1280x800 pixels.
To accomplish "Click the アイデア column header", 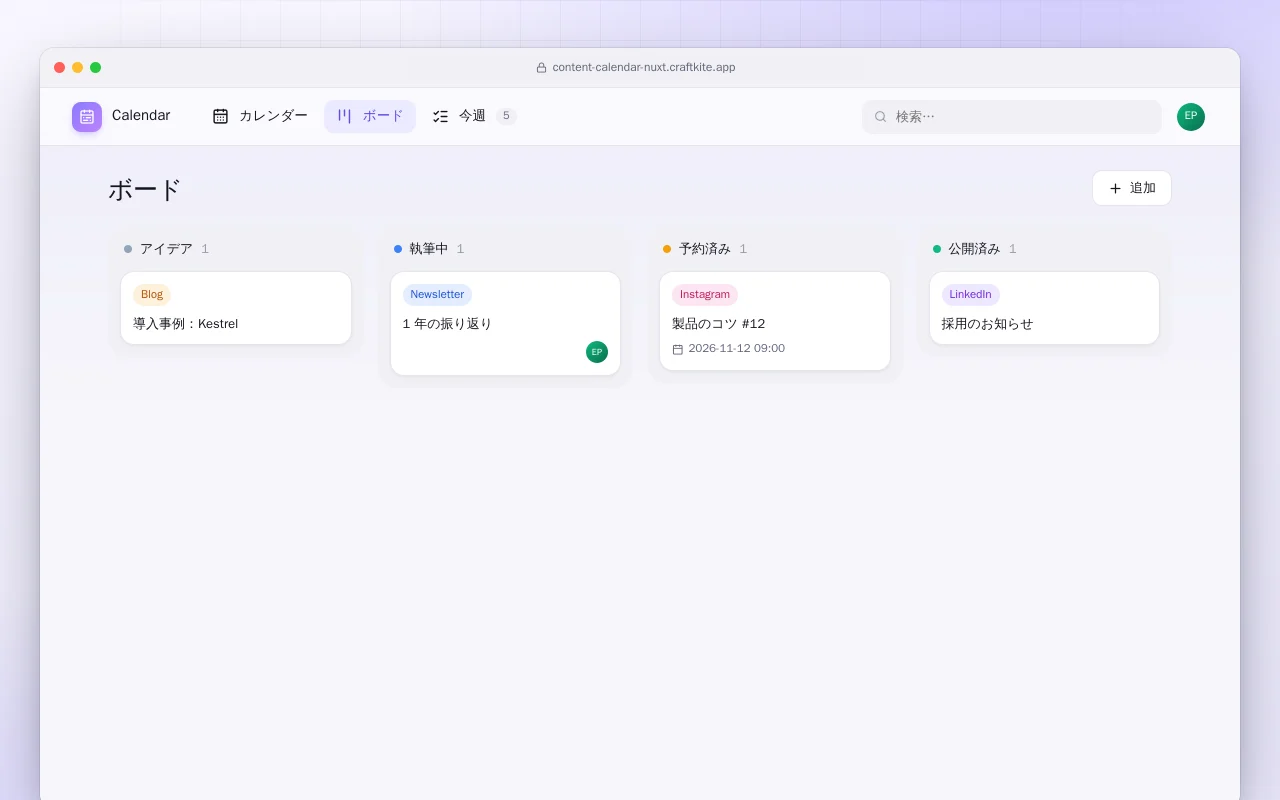I will [166, 249].
